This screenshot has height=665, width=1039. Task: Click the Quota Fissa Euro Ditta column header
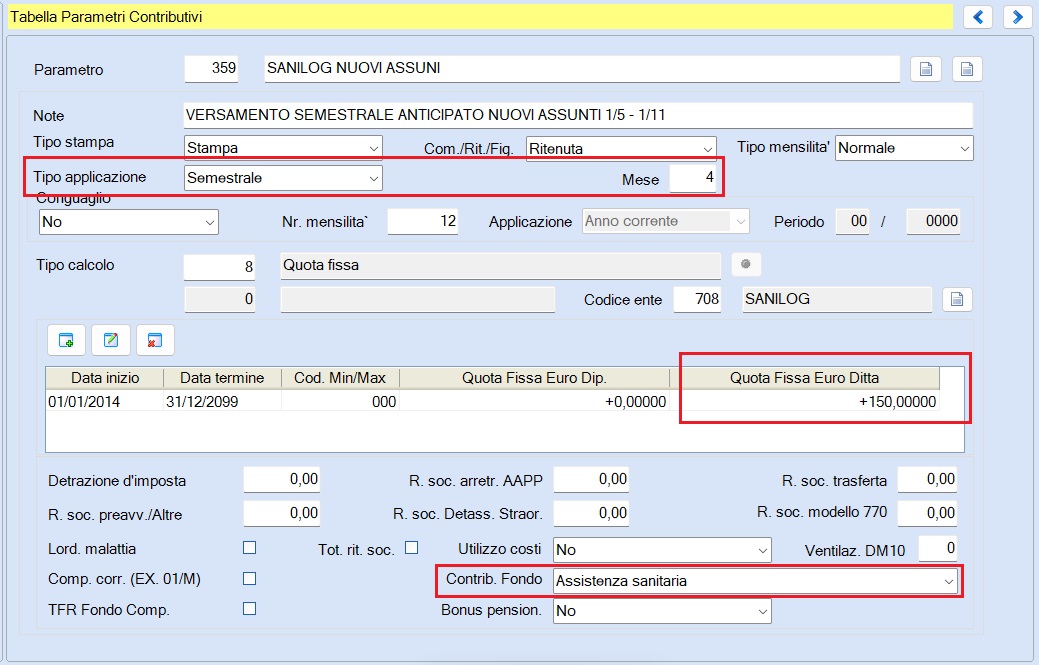[x=804, y=378]
